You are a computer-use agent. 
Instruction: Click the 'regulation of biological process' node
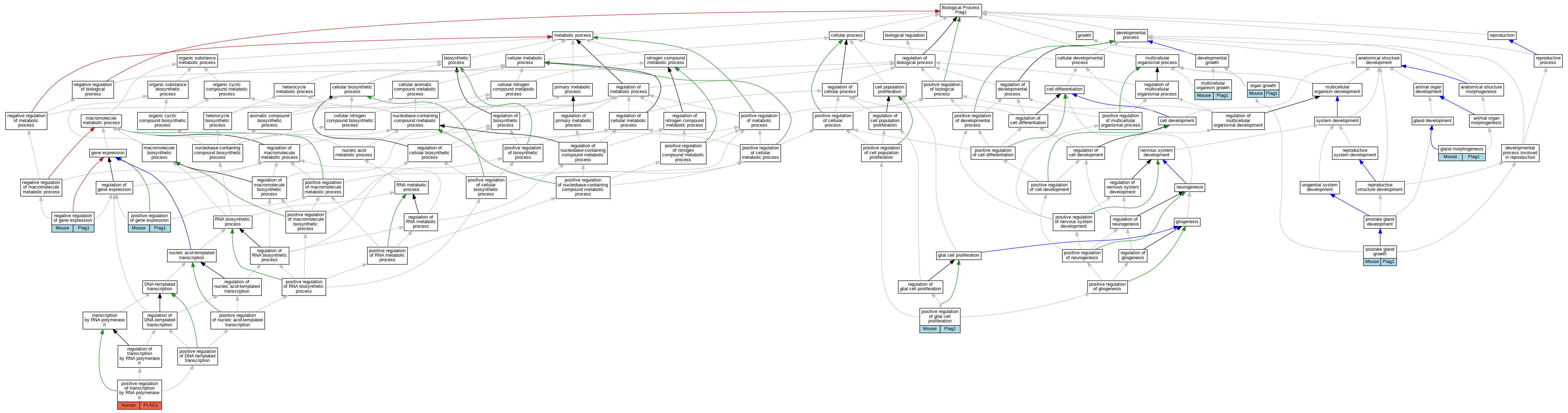click(915, 60)
